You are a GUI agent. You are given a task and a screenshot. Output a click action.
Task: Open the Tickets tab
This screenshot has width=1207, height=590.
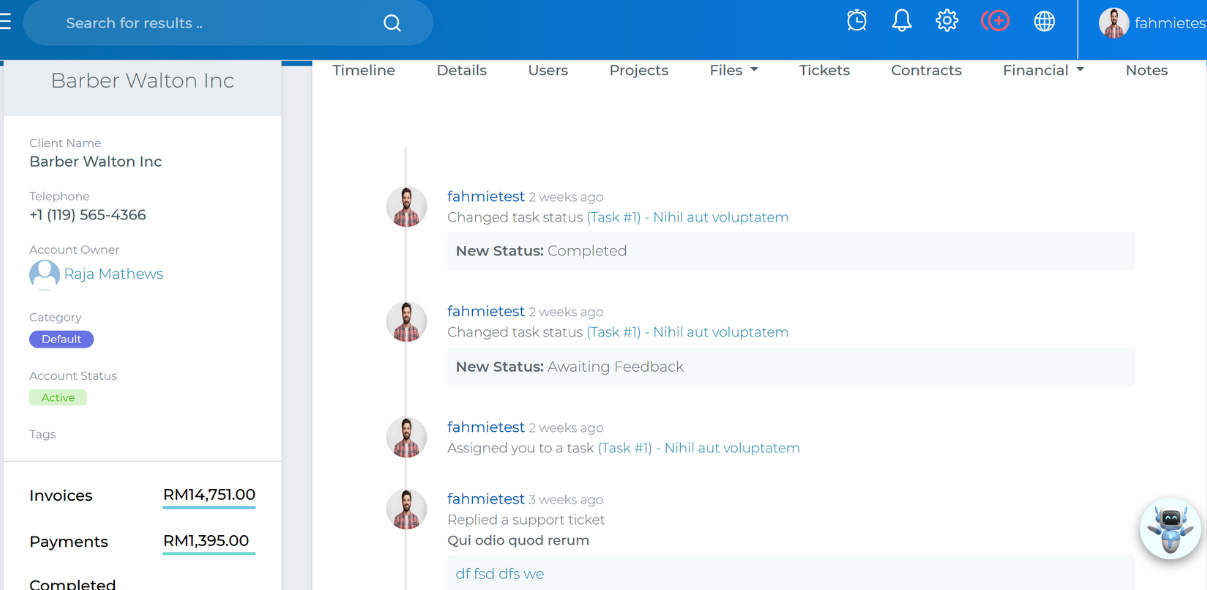pyautogui.click(x=825, y=70)
